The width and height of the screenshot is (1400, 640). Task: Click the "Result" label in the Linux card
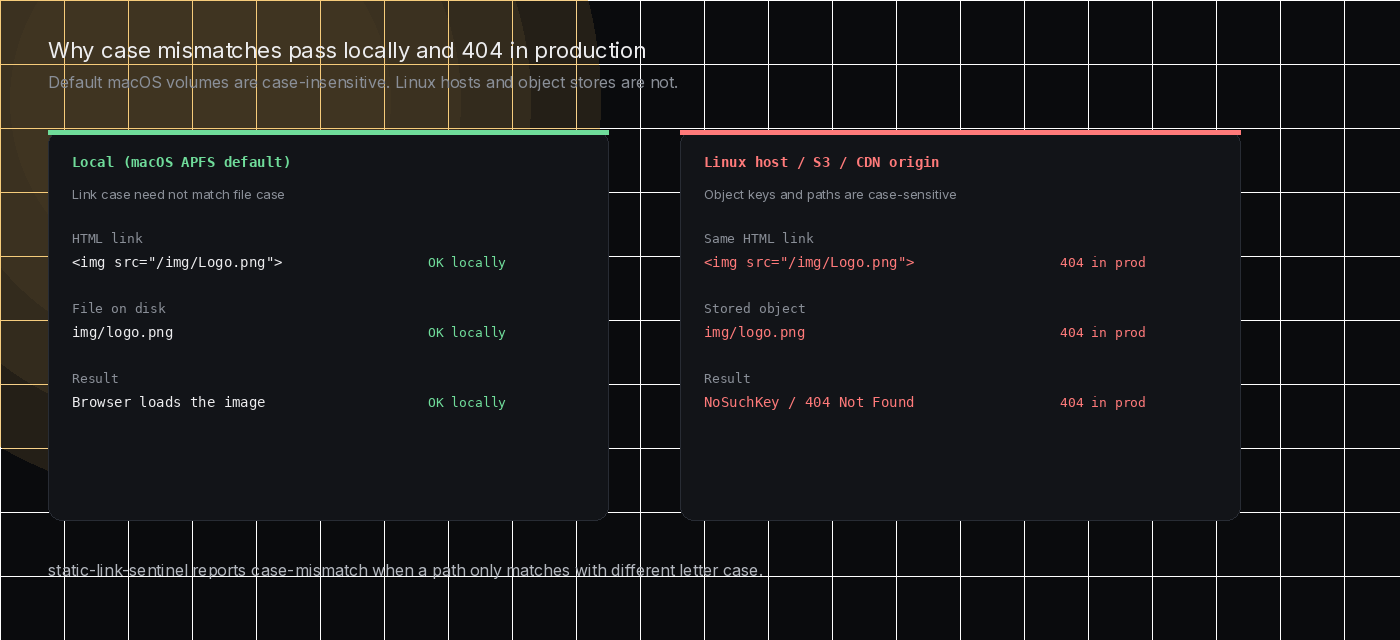[727, 378]
